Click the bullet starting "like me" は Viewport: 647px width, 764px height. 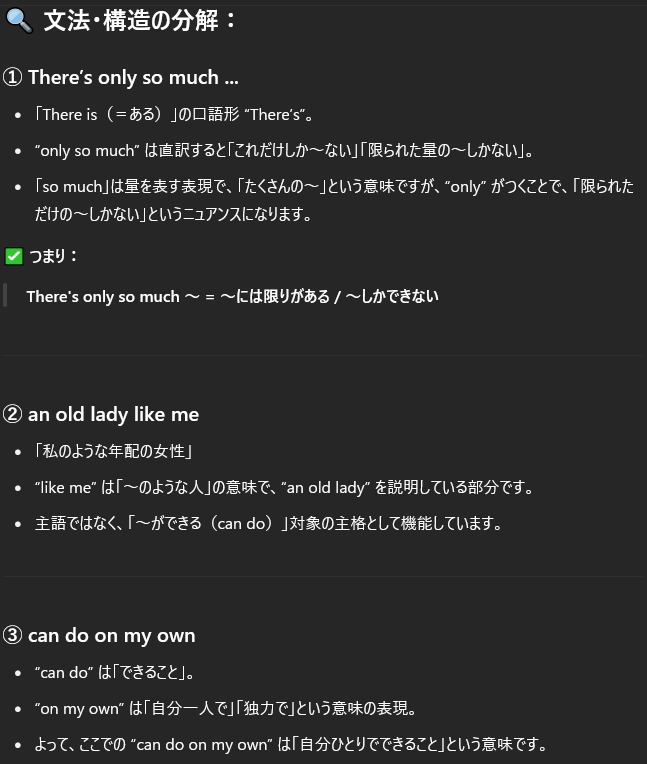coord(284,487)
